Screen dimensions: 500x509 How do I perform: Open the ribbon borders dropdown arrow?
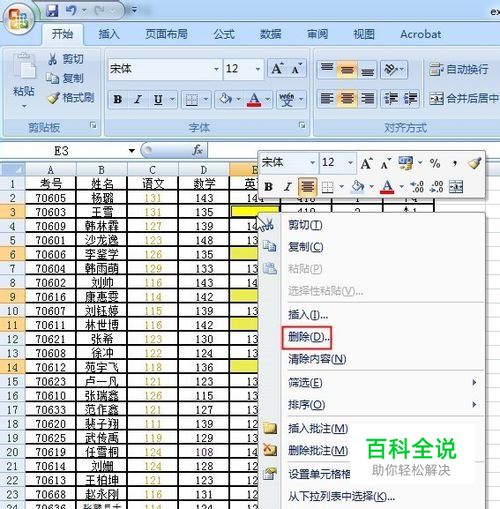click(206, 99)
